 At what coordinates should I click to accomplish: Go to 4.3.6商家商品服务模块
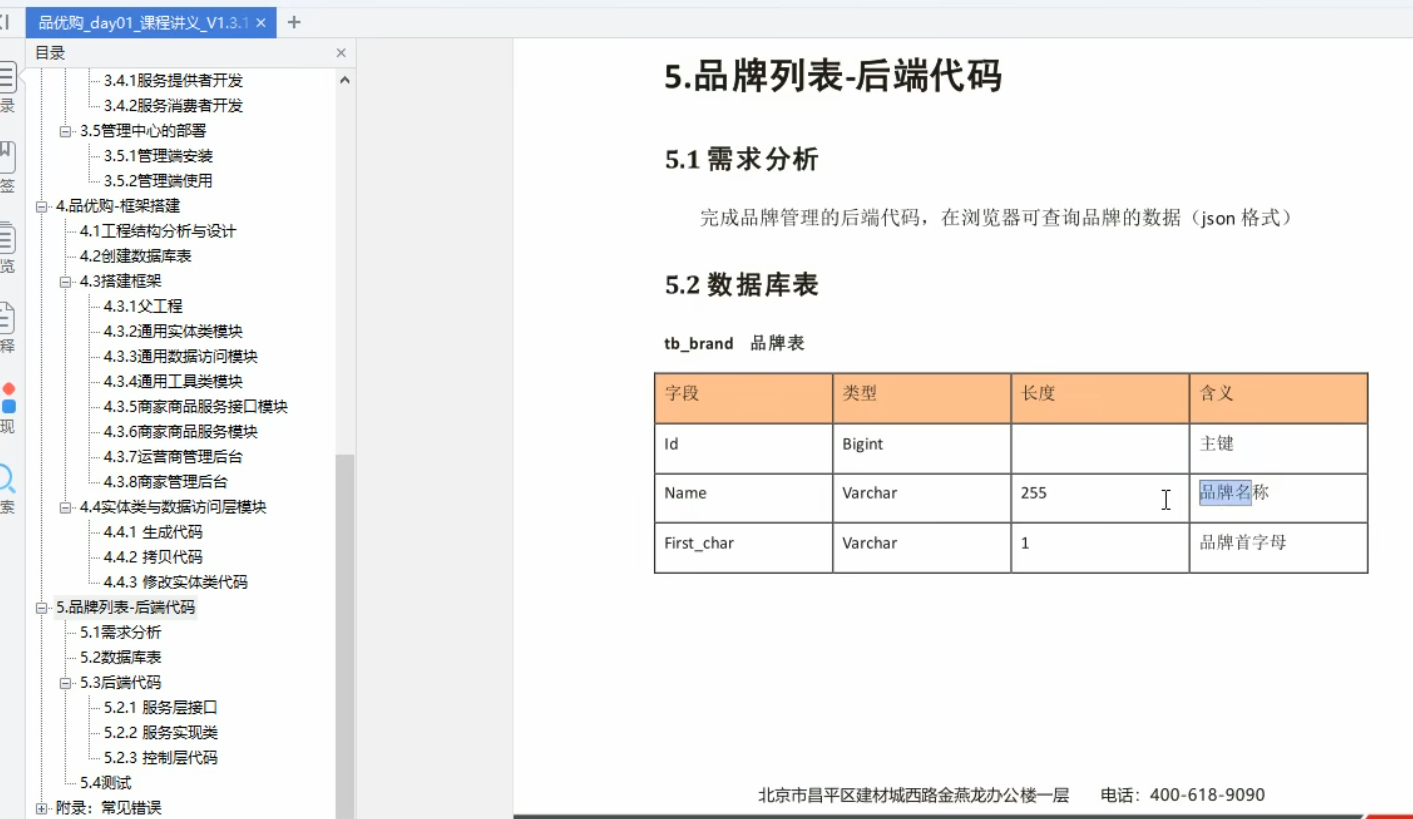pyautogui.click(x=181, y=432)
